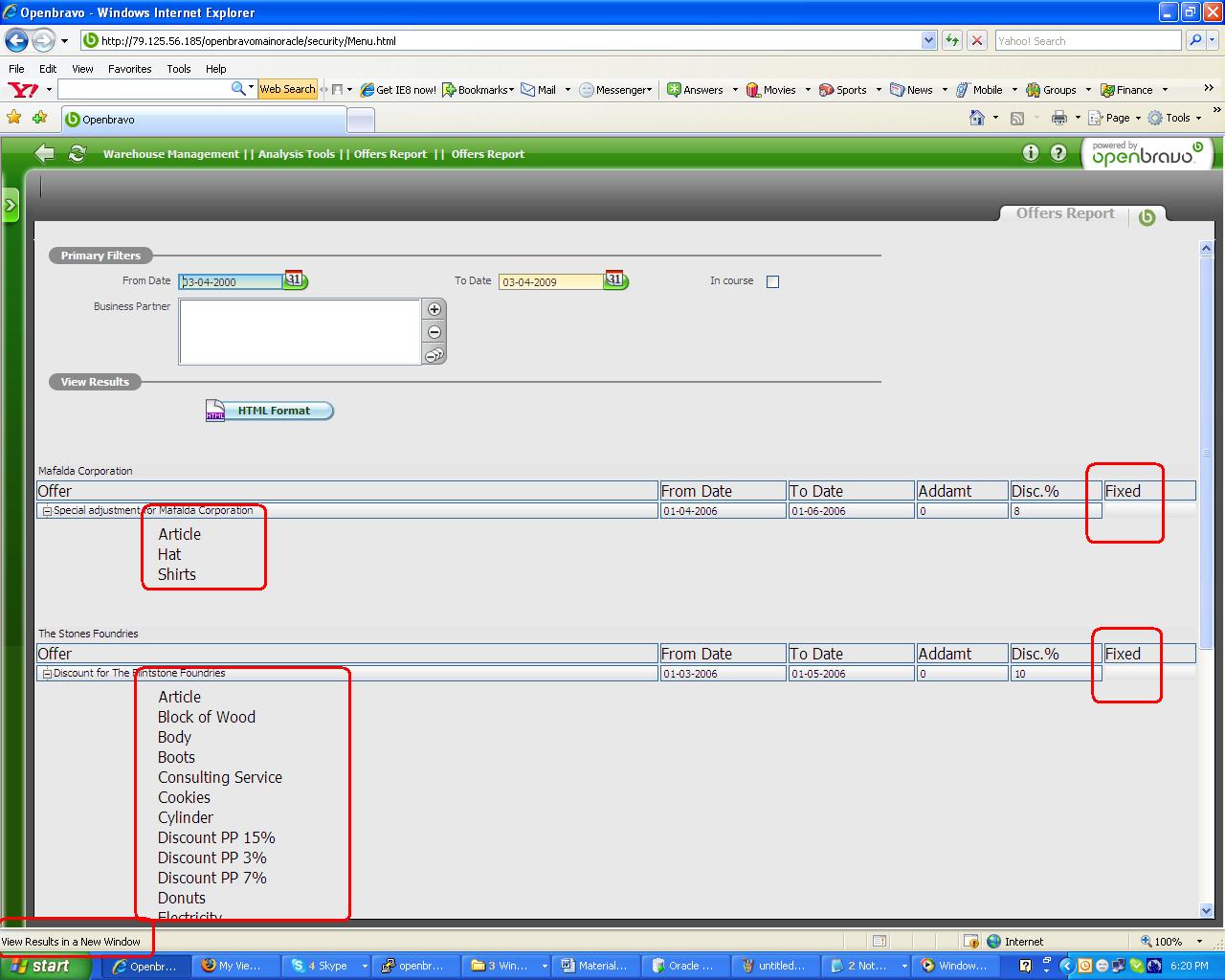Collapse the Discount for The Flintstone Foundries row
This screenshot has height=980, width=1225.
(46, 674)
